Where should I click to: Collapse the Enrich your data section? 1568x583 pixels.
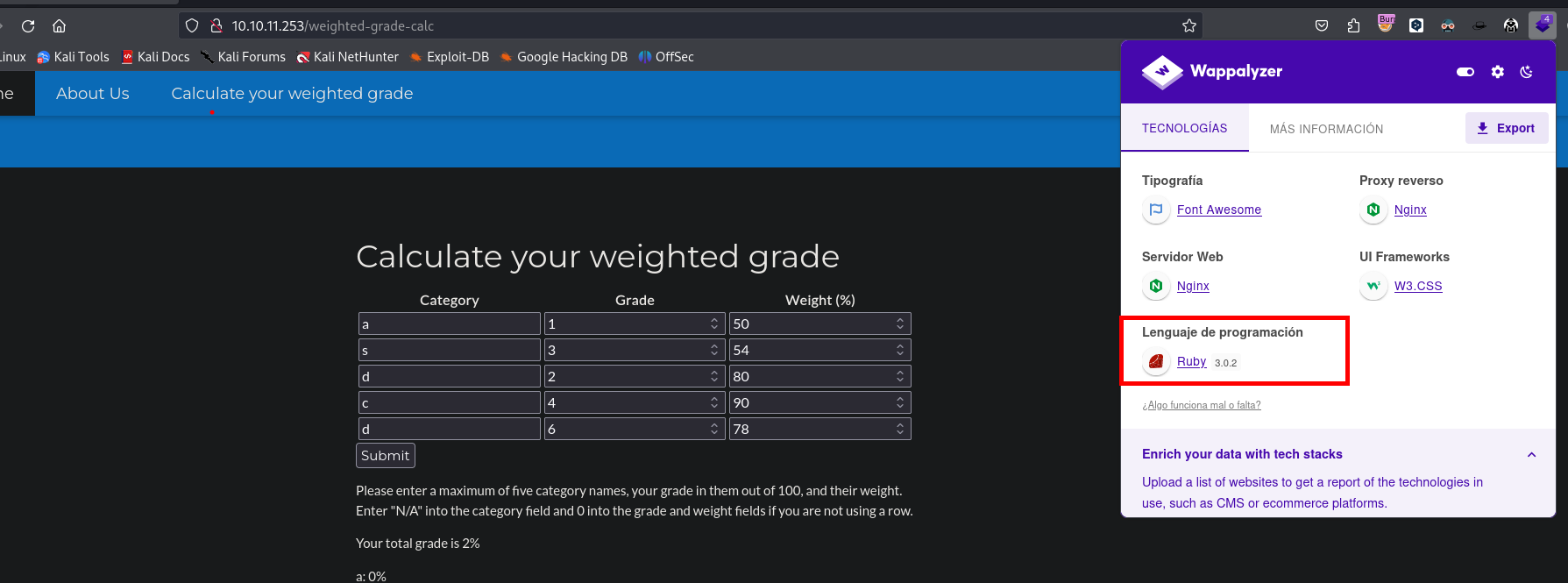tap(1531, 454)
